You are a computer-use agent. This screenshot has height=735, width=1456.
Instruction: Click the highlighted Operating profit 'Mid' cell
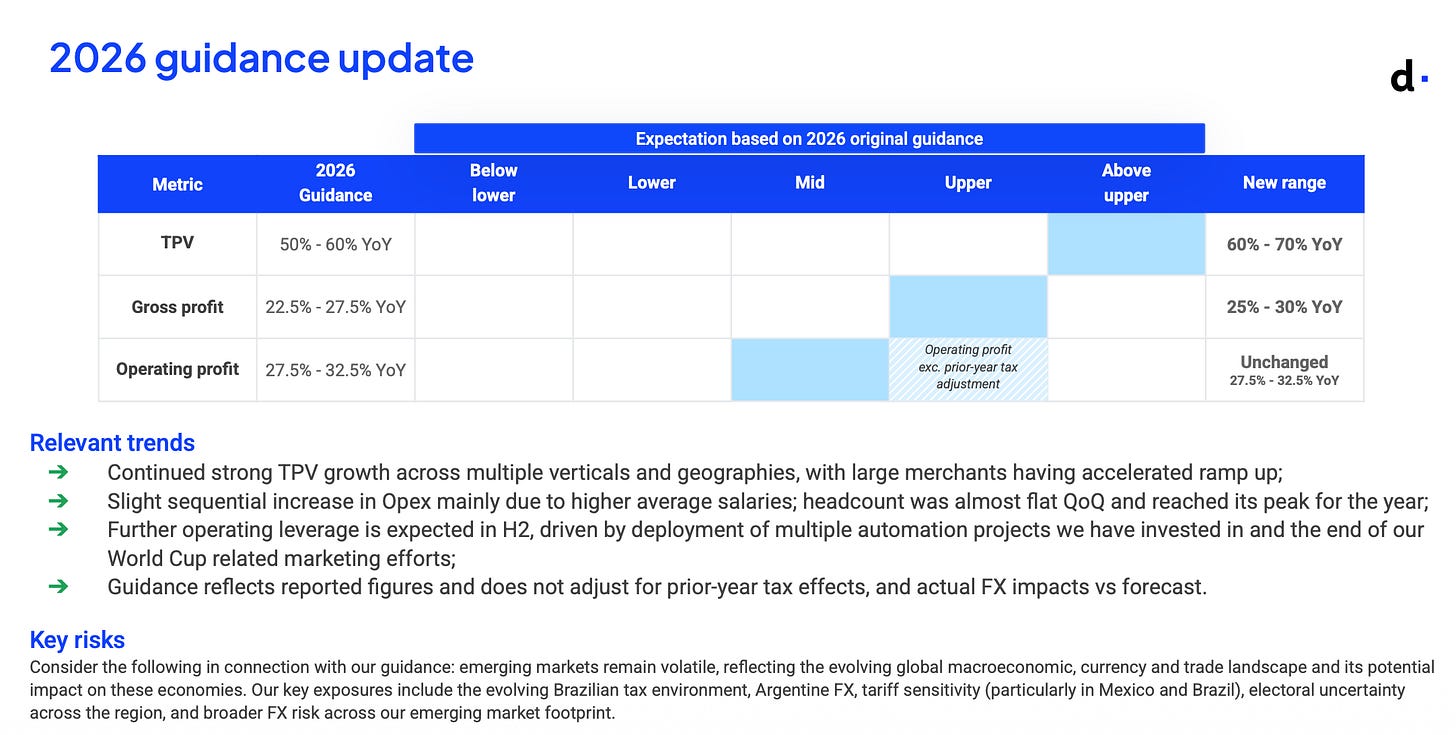click(810, 370)
